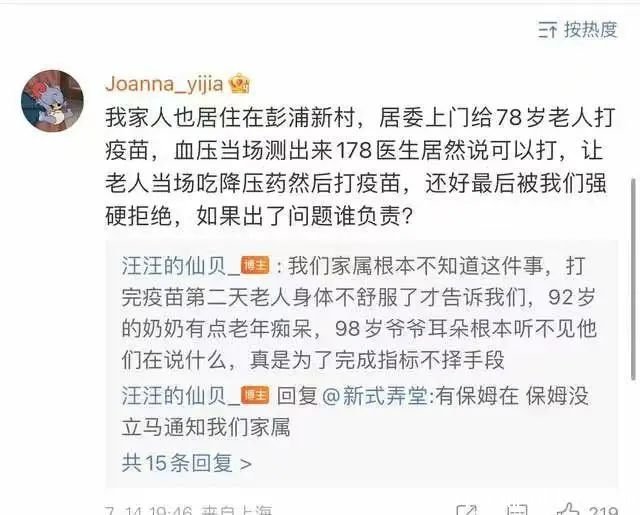Open the 按热度 sort order control

point(577,30)
